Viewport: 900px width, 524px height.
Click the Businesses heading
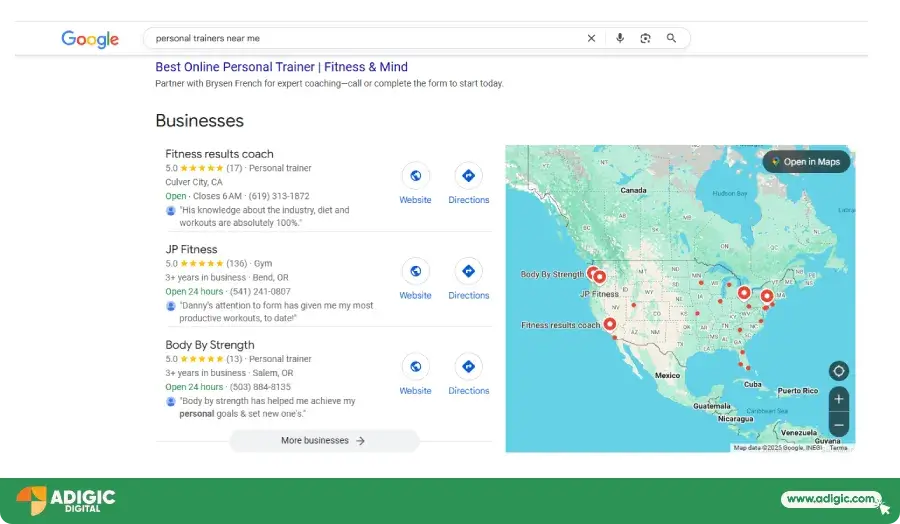(200, 121)
